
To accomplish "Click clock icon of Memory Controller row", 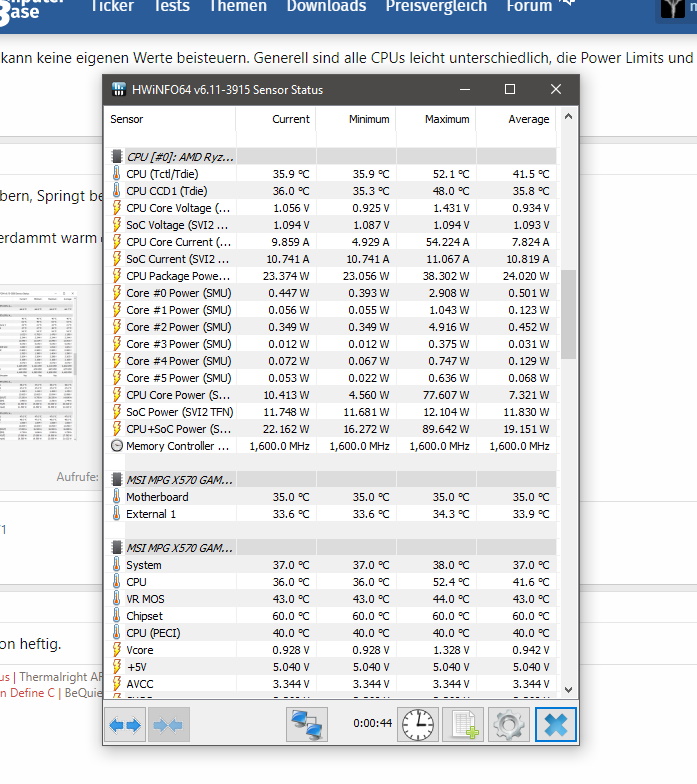I will click(x=116, y=446).
